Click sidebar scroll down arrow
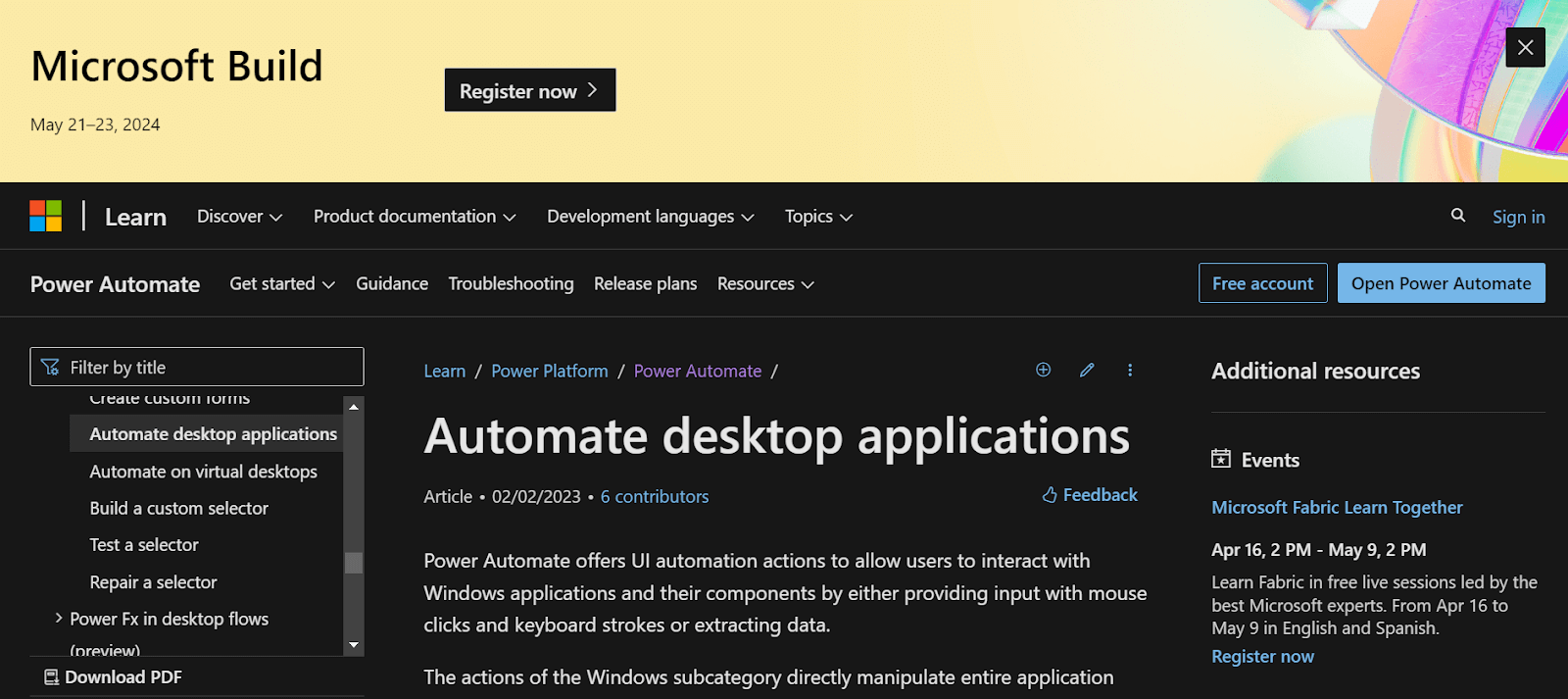This screenshot has width=1568, height=699. (354, 645)
